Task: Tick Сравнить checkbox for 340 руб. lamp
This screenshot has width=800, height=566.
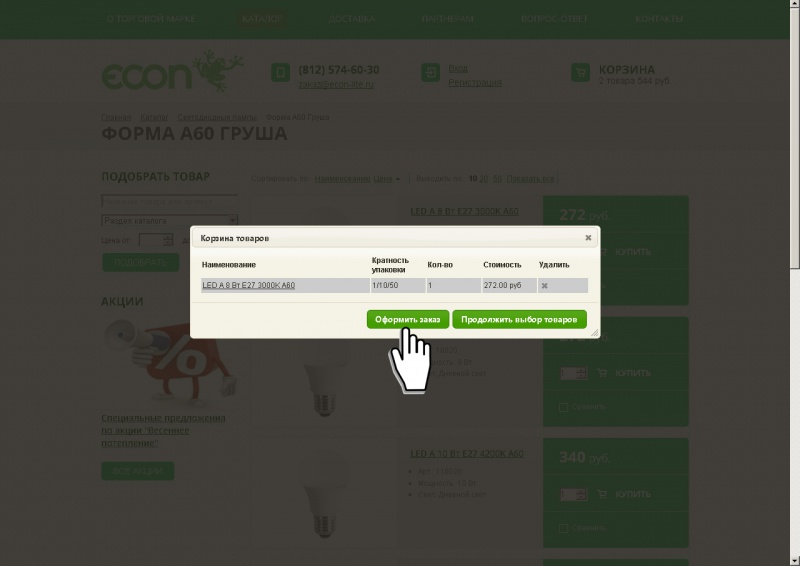Action: click(x=563, y=528)
